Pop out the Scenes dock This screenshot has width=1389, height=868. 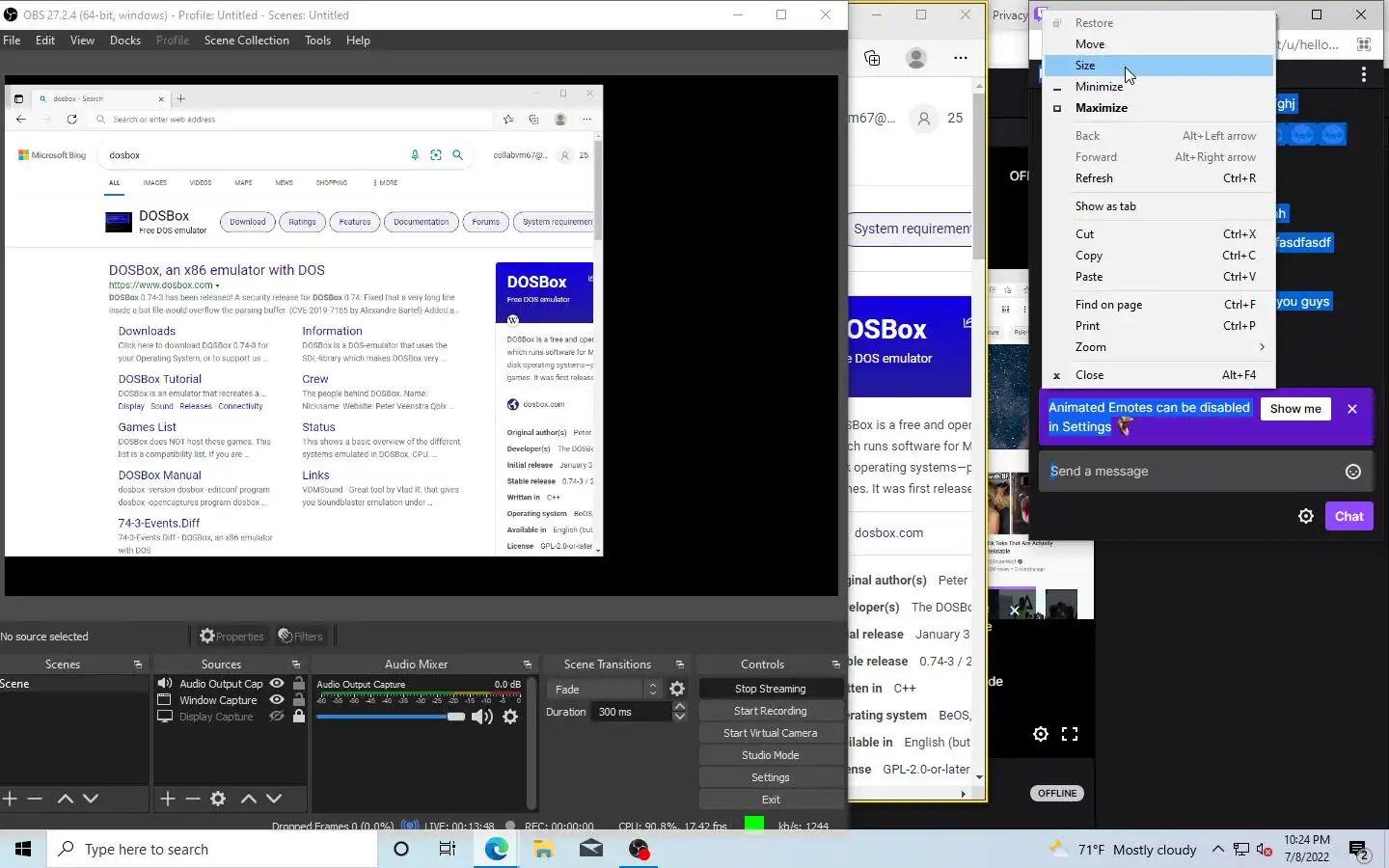(x=138, y=665)
